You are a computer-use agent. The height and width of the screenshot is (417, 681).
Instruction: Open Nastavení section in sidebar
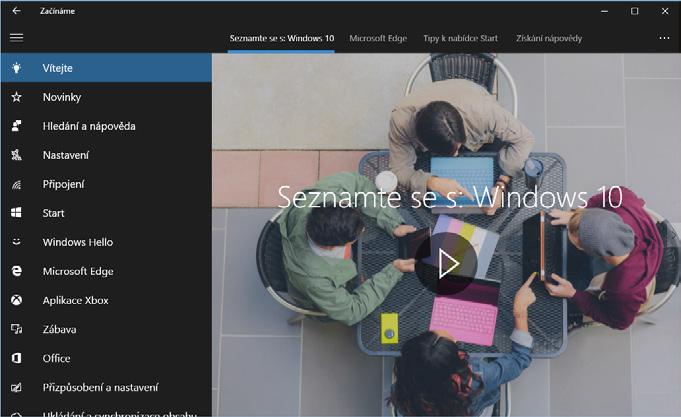[106, 155]
